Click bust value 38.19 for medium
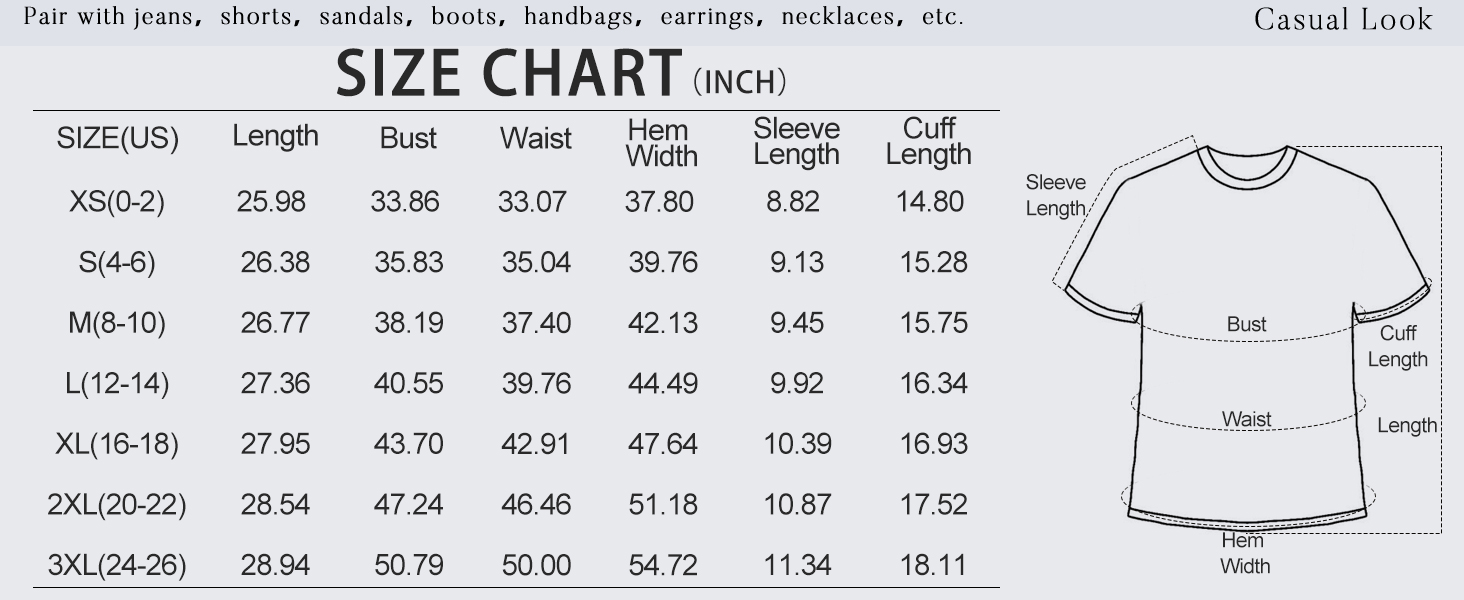Screen dimensions: 1464x600 click(x=408, y=323)
